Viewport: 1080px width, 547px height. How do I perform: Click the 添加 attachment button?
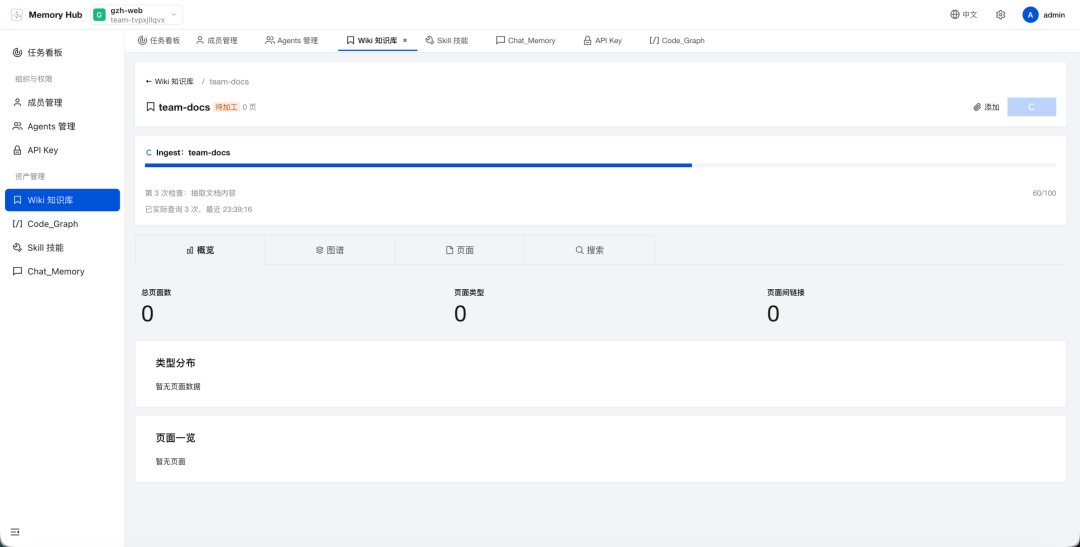coord(986,107)
